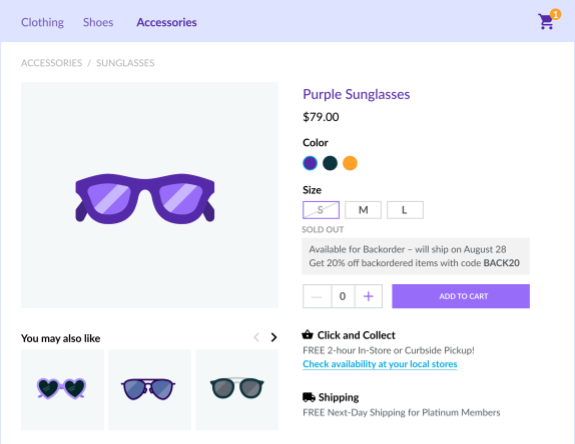Click the Add to Cart button
Viewport: 575px width, 444px height.
[x=461, y=296]
